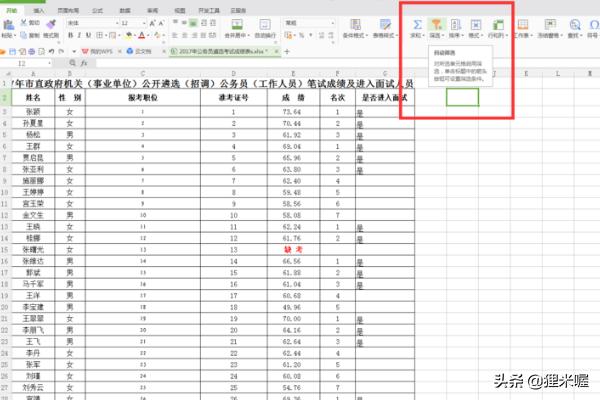Viewport: 600px width, 400px height.
Task: Switch to the Page Layout ribbon tab
Action: 68,10
